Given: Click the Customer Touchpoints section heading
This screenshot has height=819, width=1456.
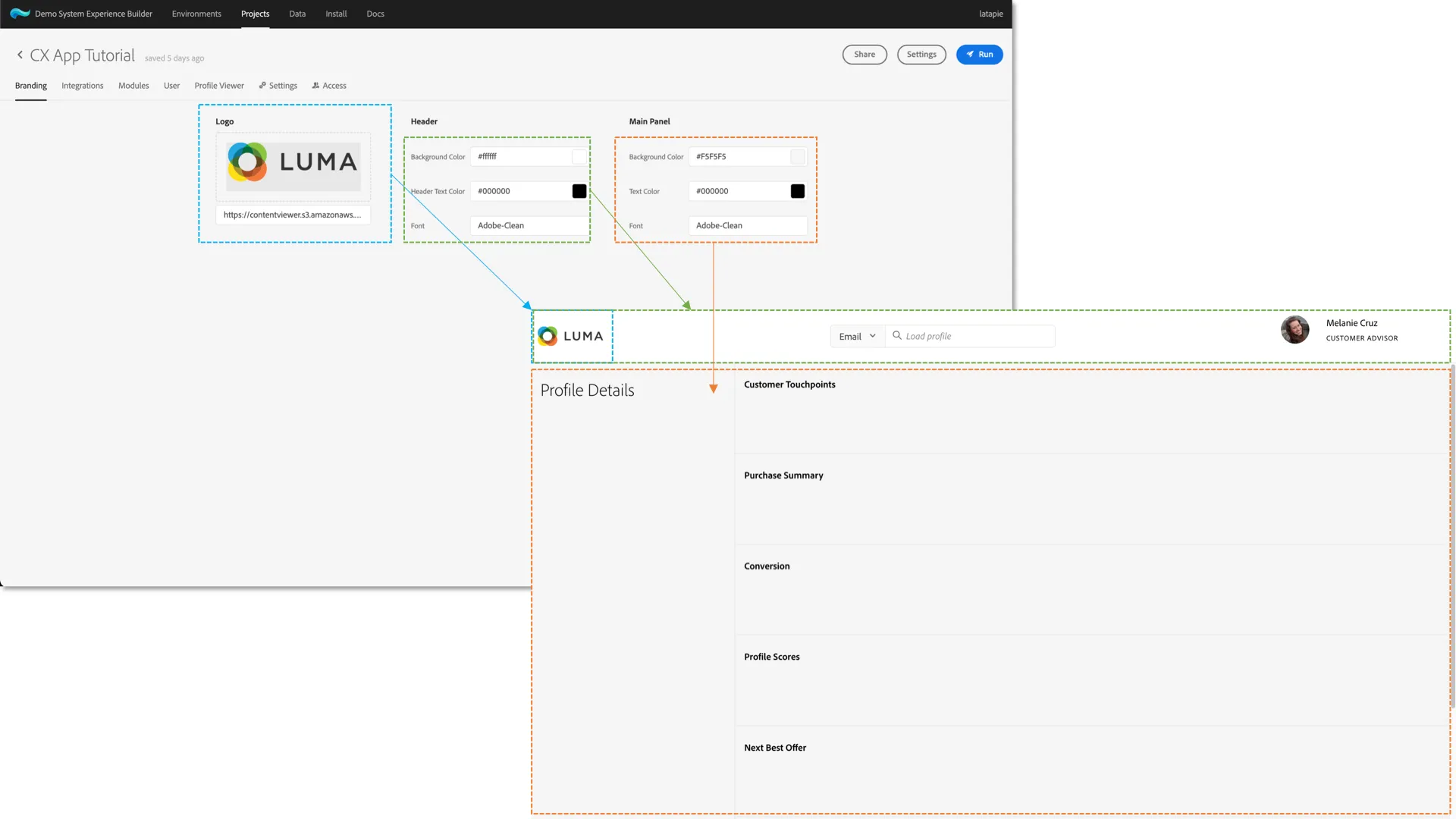Looking at the screenshot, I should pyautogui.click(x=789, y=384).
